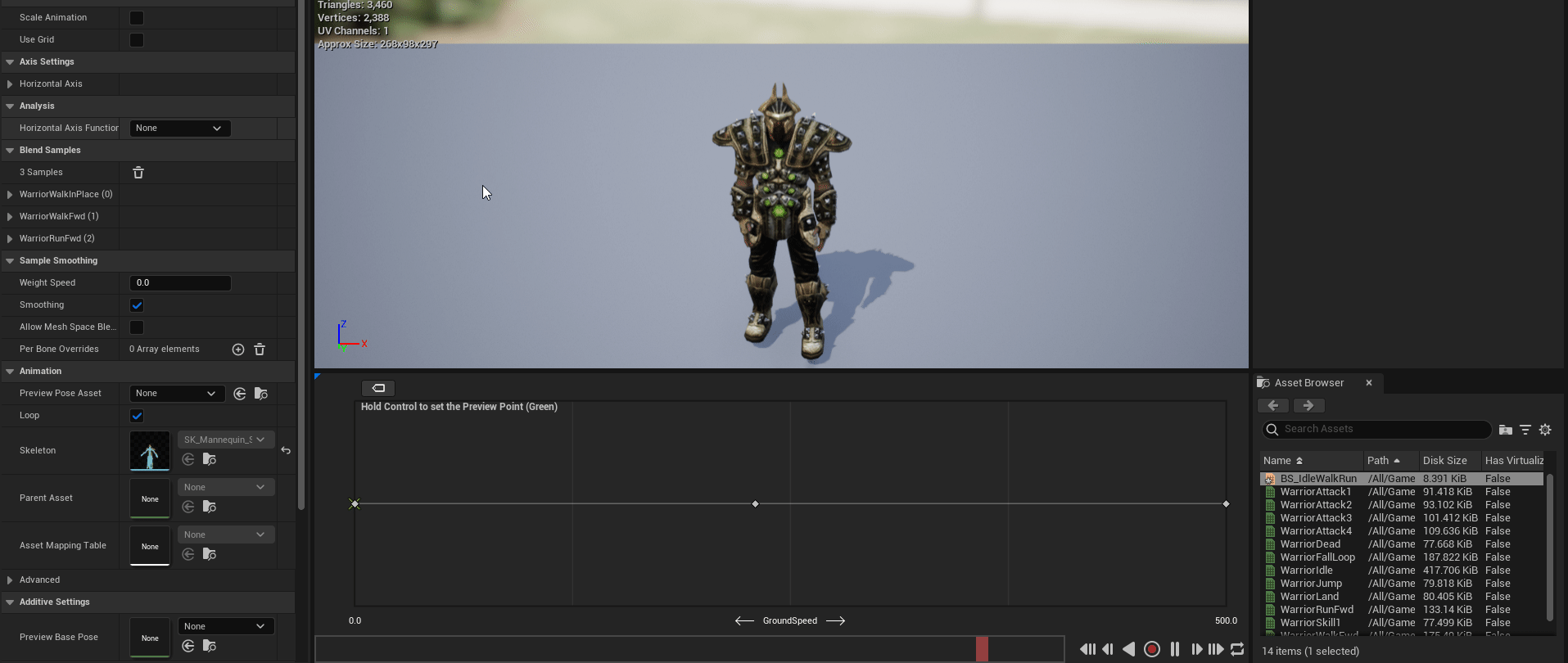Collapse the Blend Samples section
Viewport: 1568px width, 663px height.
[x=10, y=150]
